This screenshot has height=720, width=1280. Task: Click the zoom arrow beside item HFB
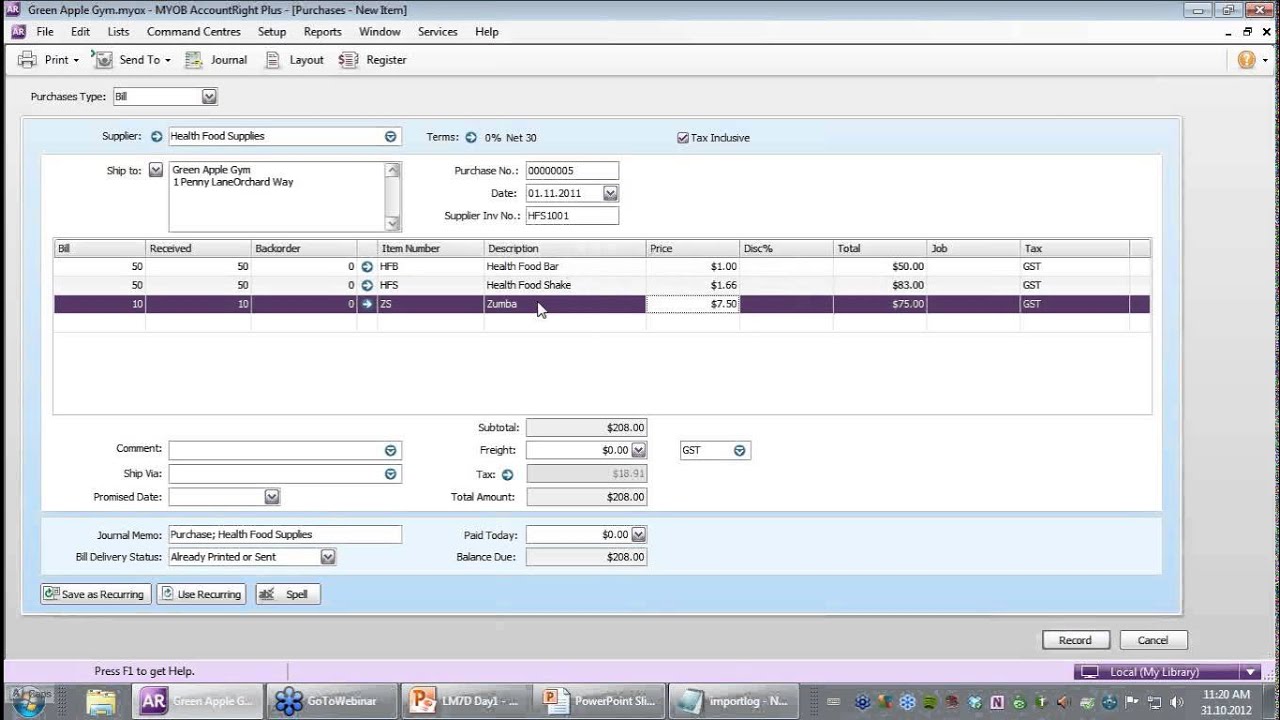[x=367, y=267]
